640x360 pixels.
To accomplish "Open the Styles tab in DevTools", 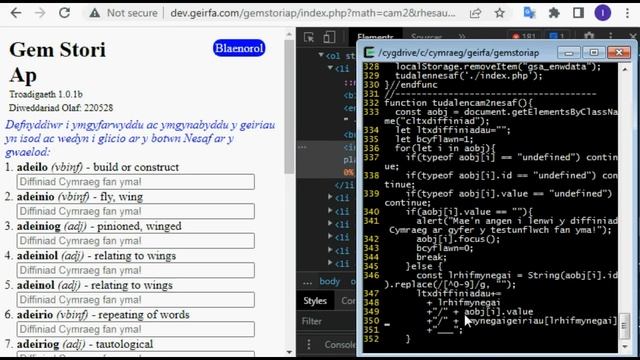I will tap(315, 301).
